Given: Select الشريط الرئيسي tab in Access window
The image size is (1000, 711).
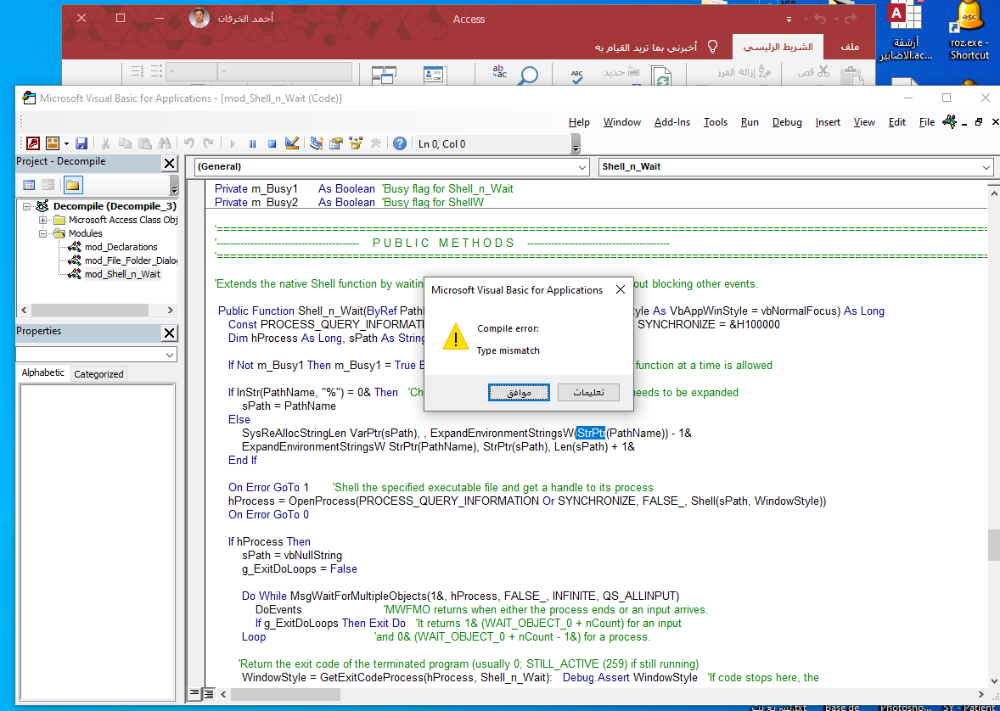Looking at the screenshot, I should click(778, 47).
